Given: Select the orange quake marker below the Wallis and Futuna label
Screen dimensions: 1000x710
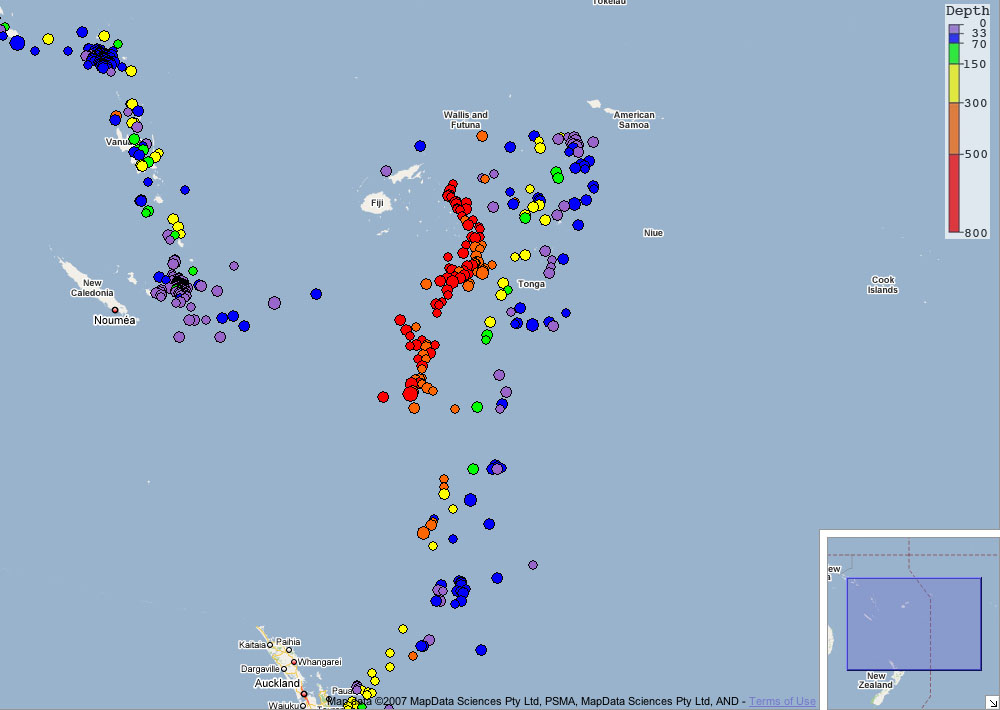Looking at the screenshot, I should click(482, 136).
